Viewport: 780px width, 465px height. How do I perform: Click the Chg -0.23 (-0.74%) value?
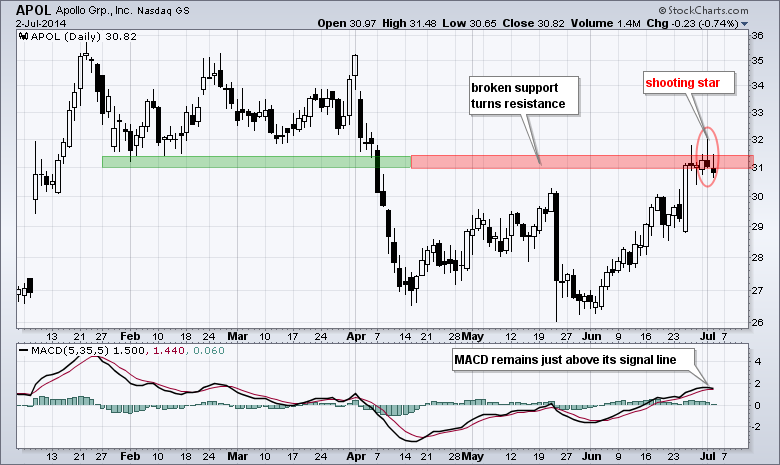692,23
